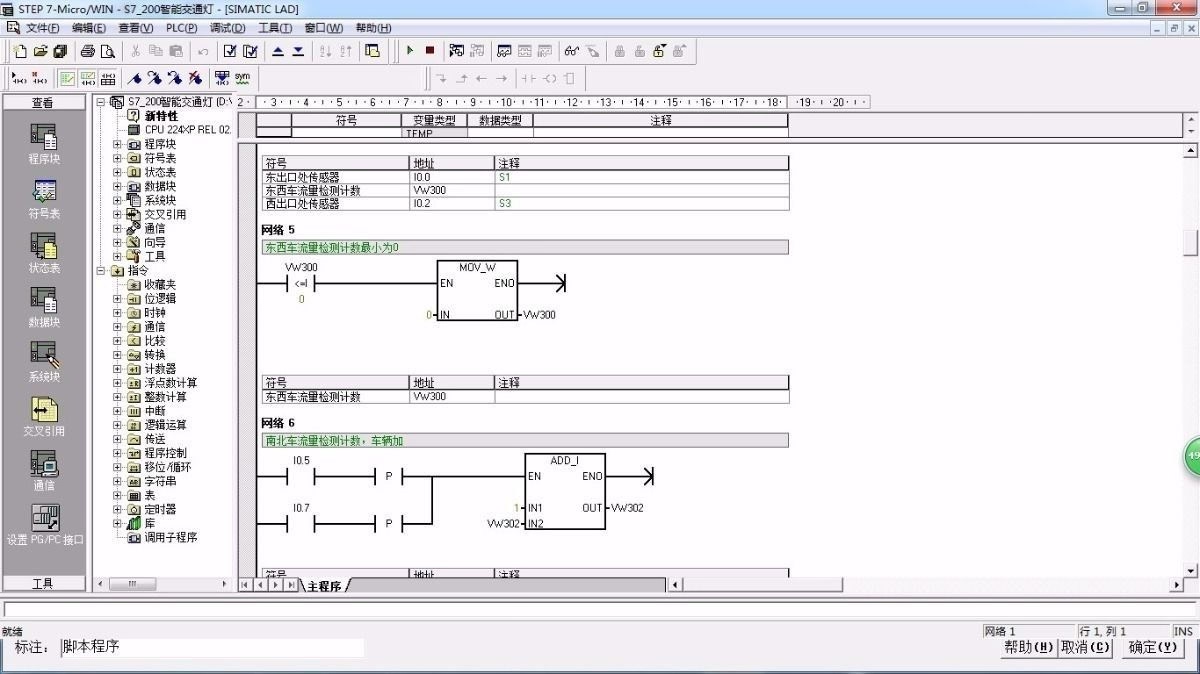Open 程序块 in the left view bar

[x=44, y=145]
